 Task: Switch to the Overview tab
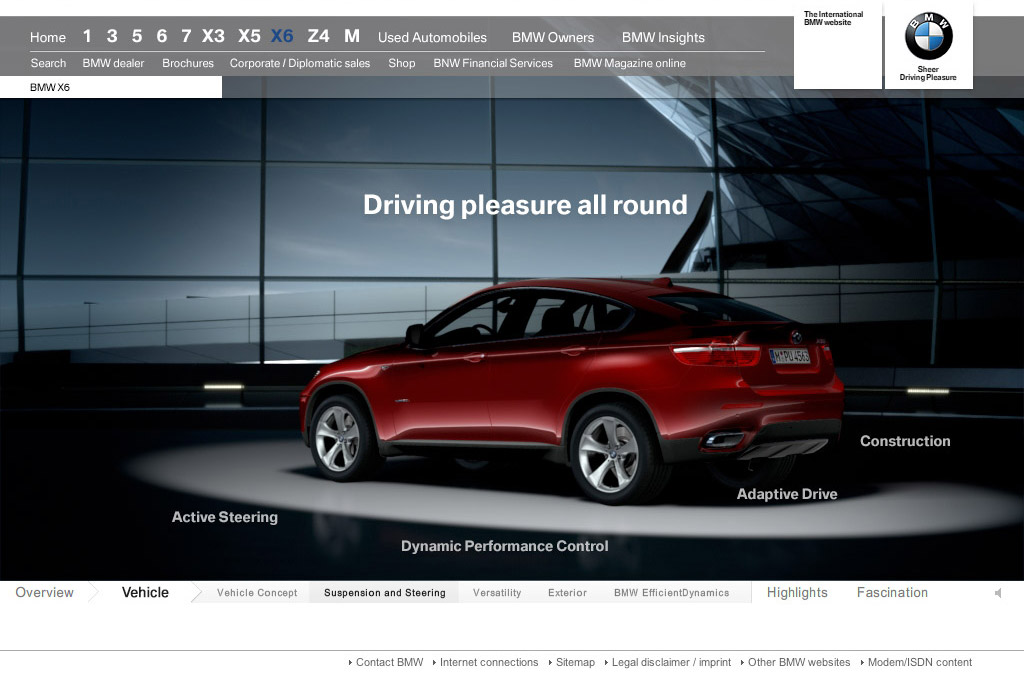pos(44,592)
